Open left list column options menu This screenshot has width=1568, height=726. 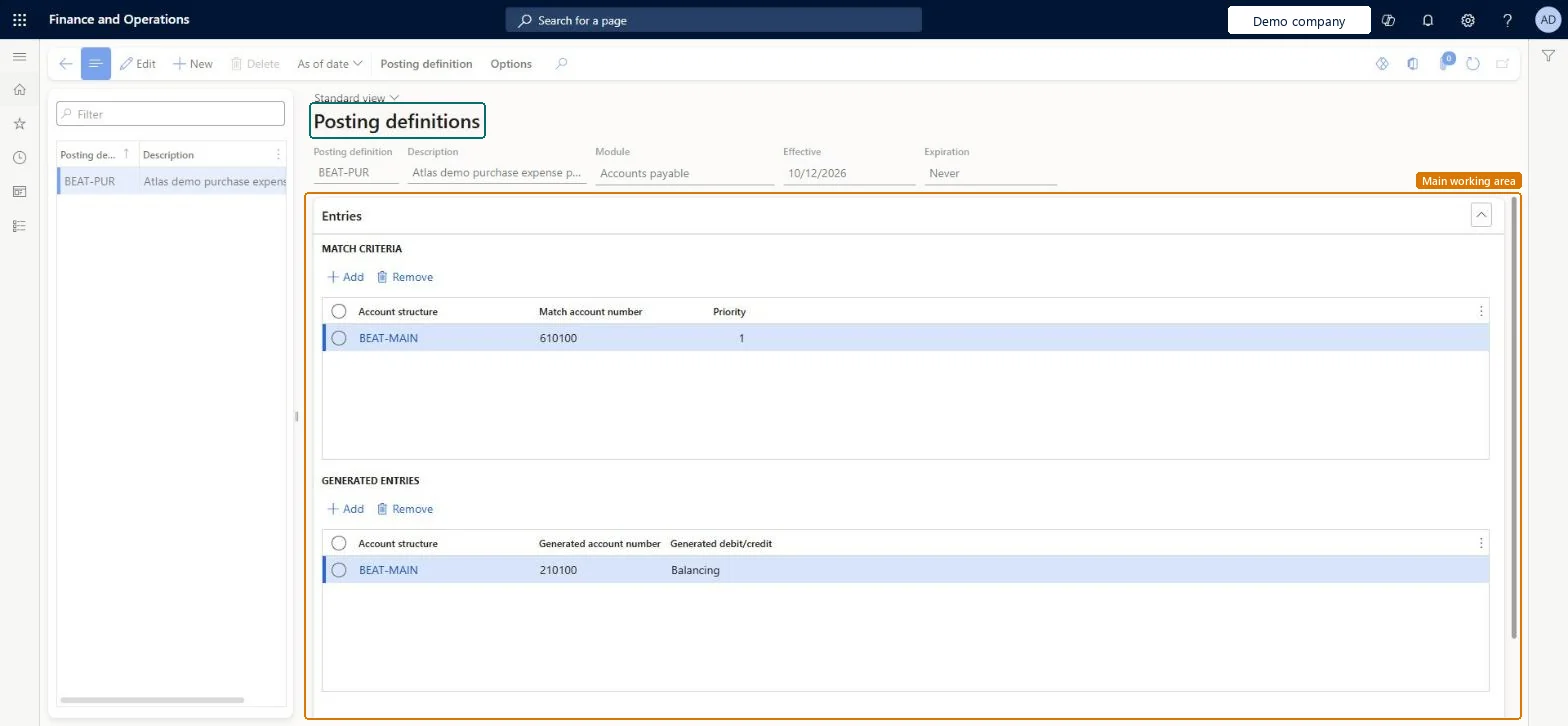click(278, 155)
